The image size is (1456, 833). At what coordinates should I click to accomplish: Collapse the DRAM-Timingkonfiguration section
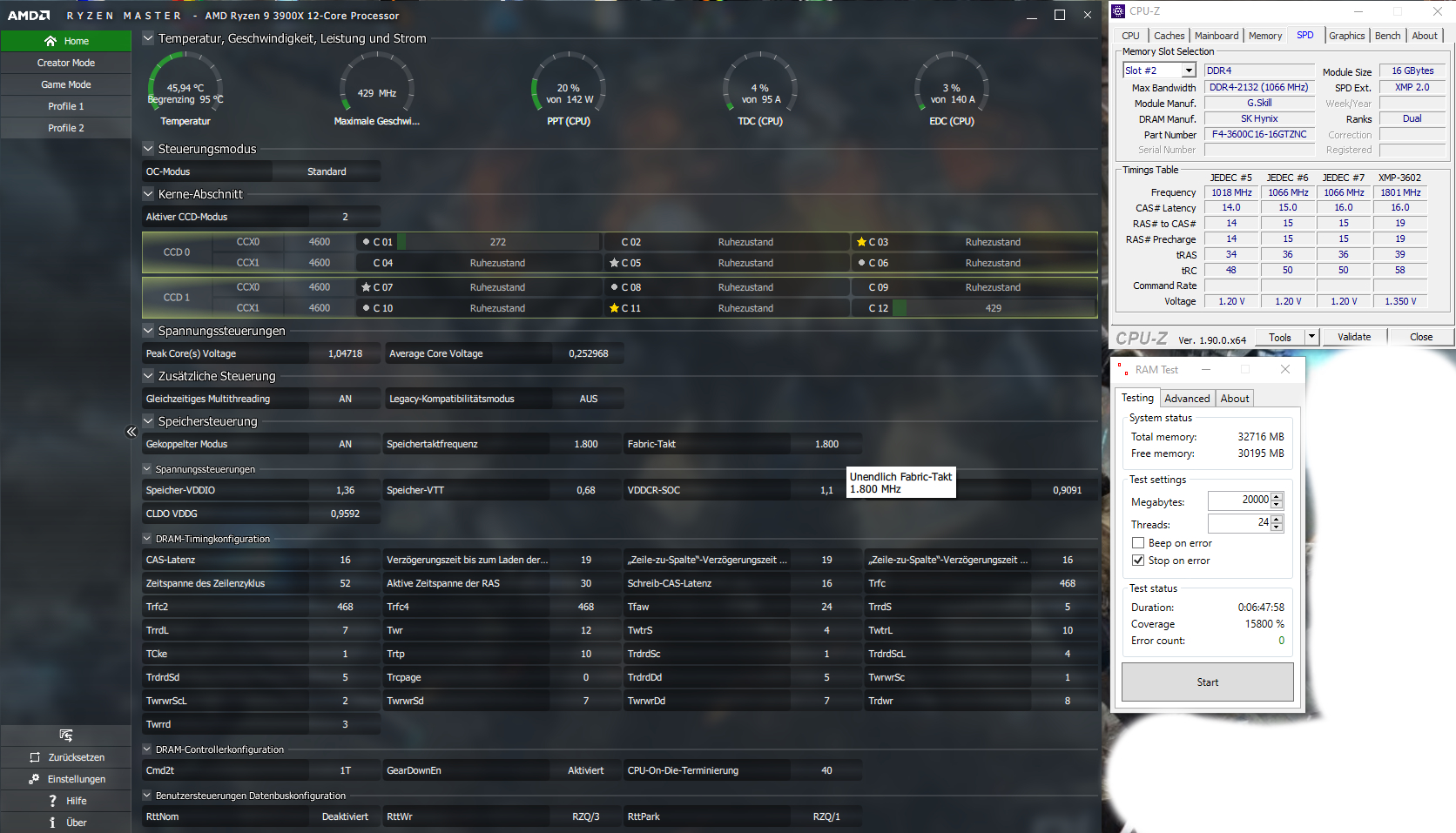point(147,539)
